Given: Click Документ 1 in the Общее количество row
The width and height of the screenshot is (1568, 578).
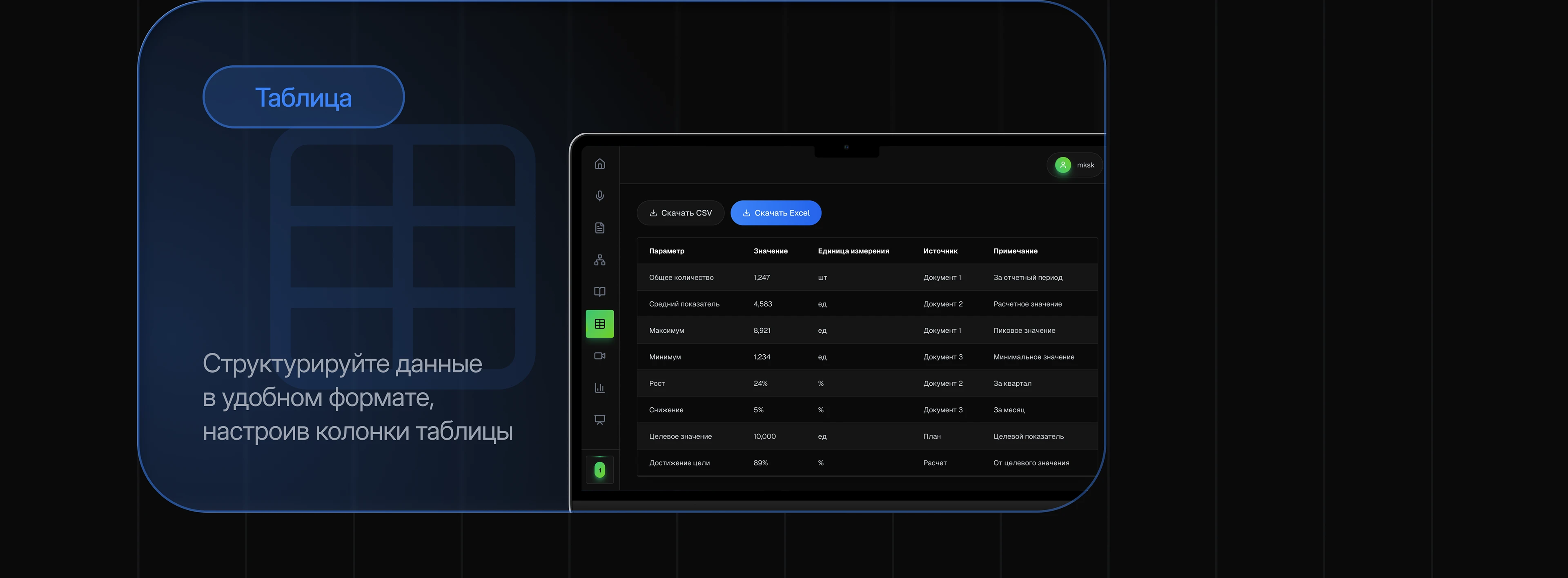Looking at the screenshot, I should pyautogui.click(x=942, y=278).
